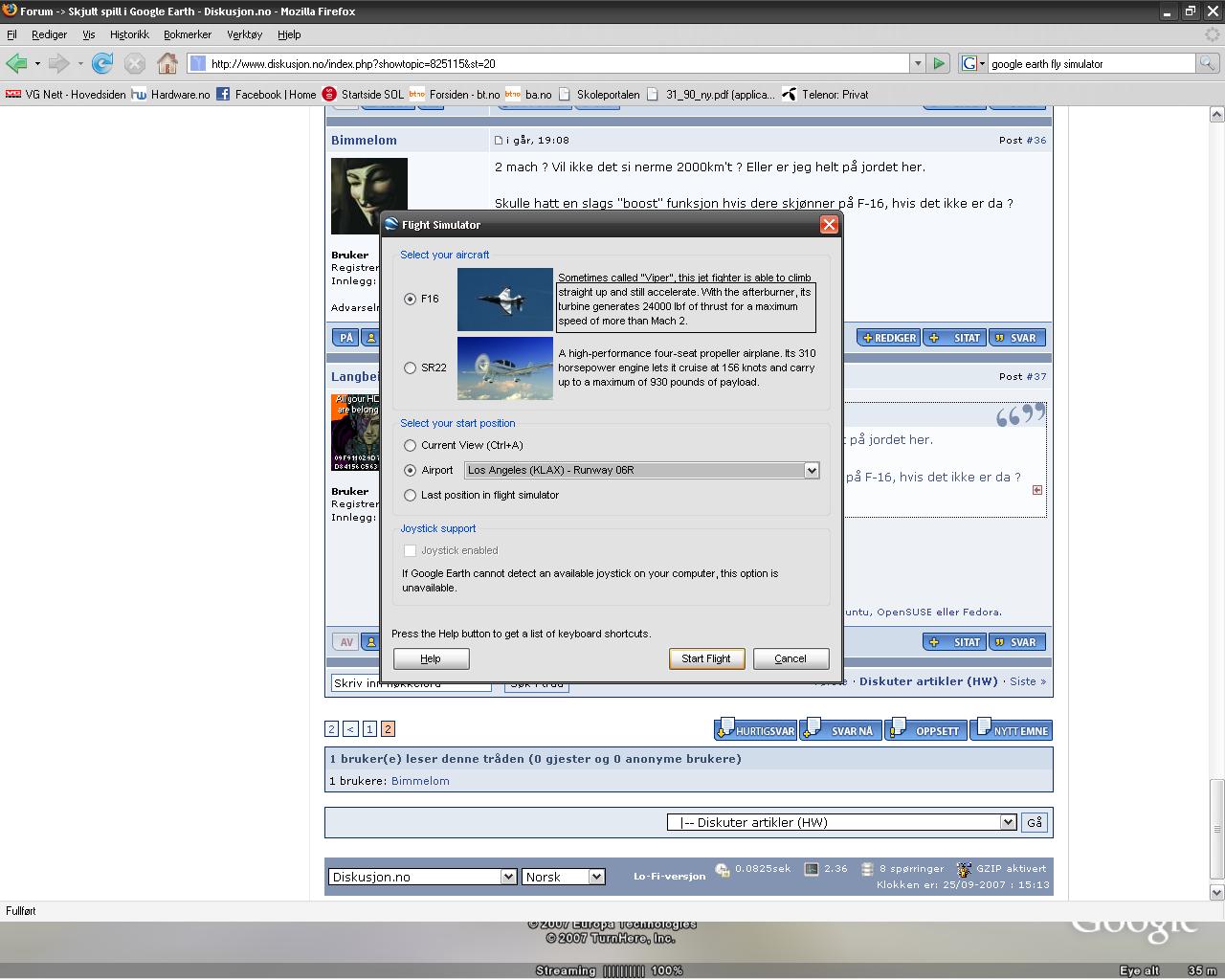Reload the page with the refresh icon
Viewport: 1225px width, 980px height.
click(102, 63)
